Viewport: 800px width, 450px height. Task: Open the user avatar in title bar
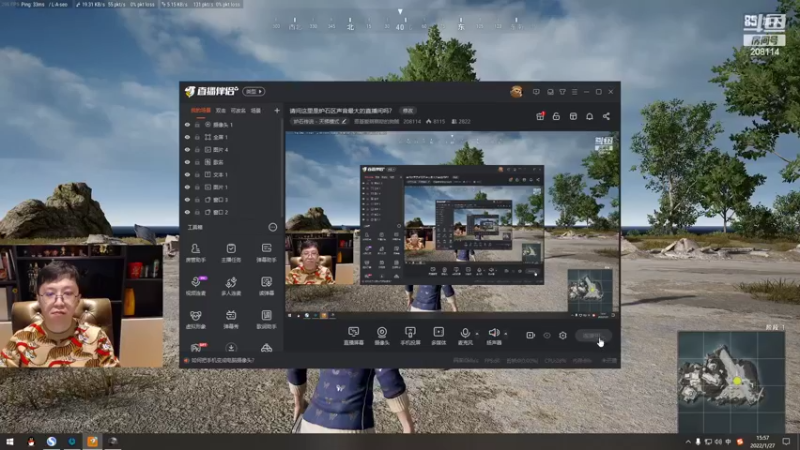point(516,92)
